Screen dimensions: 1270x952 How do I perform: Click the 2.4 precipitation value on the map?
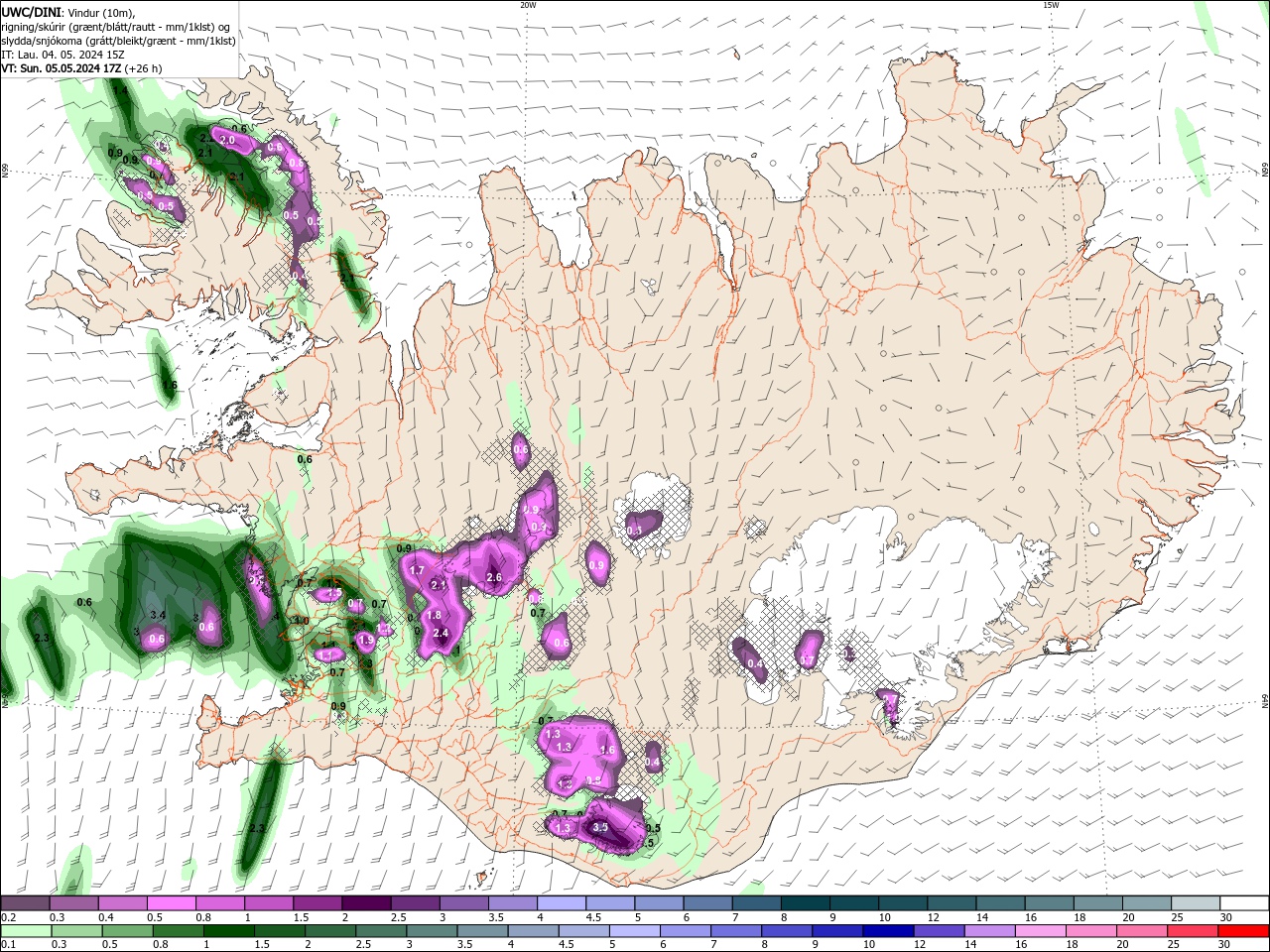click(x=442, y=633)
